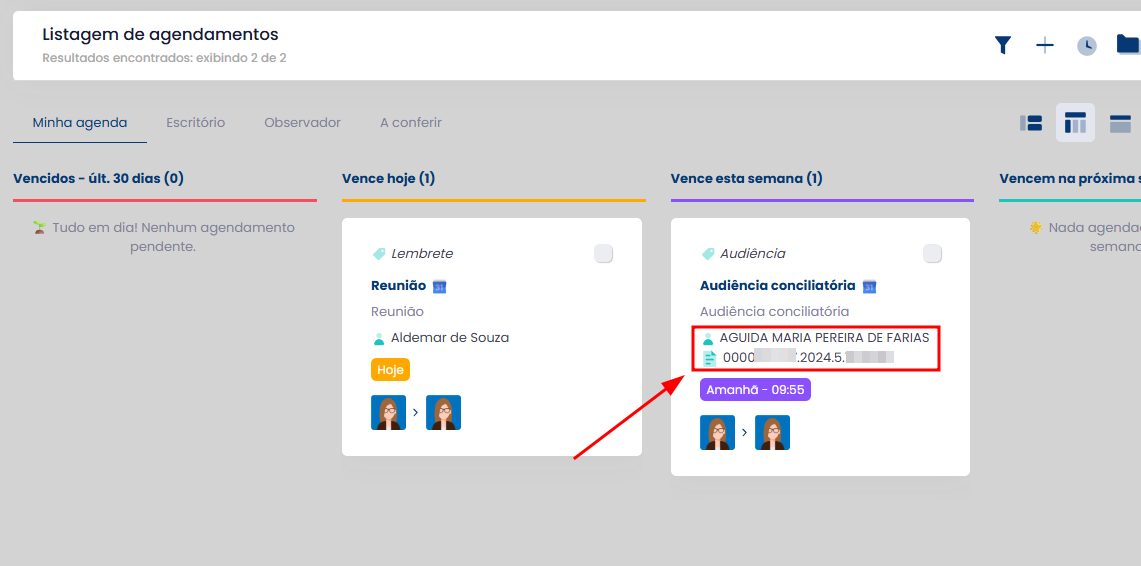Click the purple Amanhã - 09:55 badge

755,390
